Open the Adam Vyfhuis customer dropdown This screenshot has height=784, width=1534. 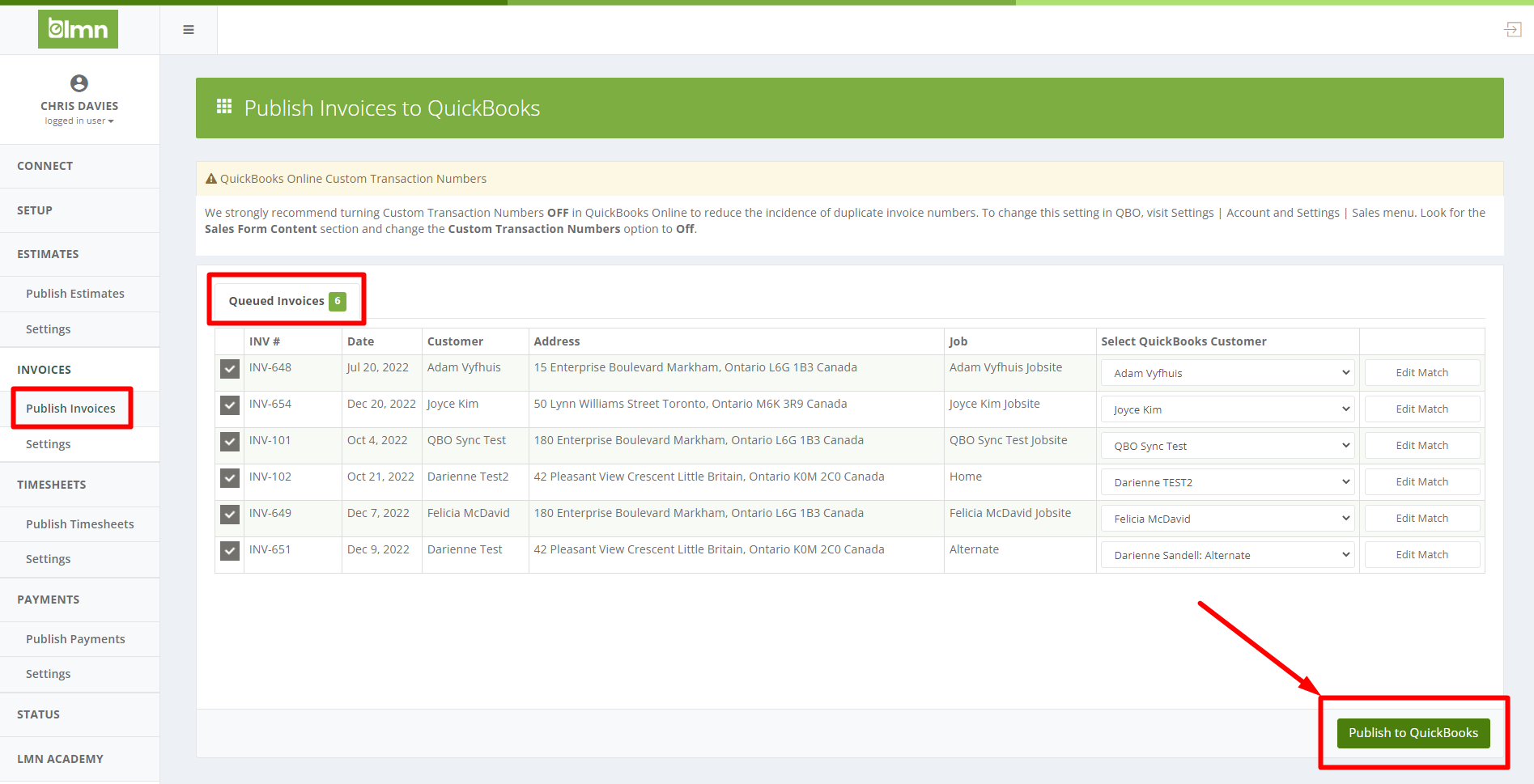pyautogui.click(x=1227, y=373)
